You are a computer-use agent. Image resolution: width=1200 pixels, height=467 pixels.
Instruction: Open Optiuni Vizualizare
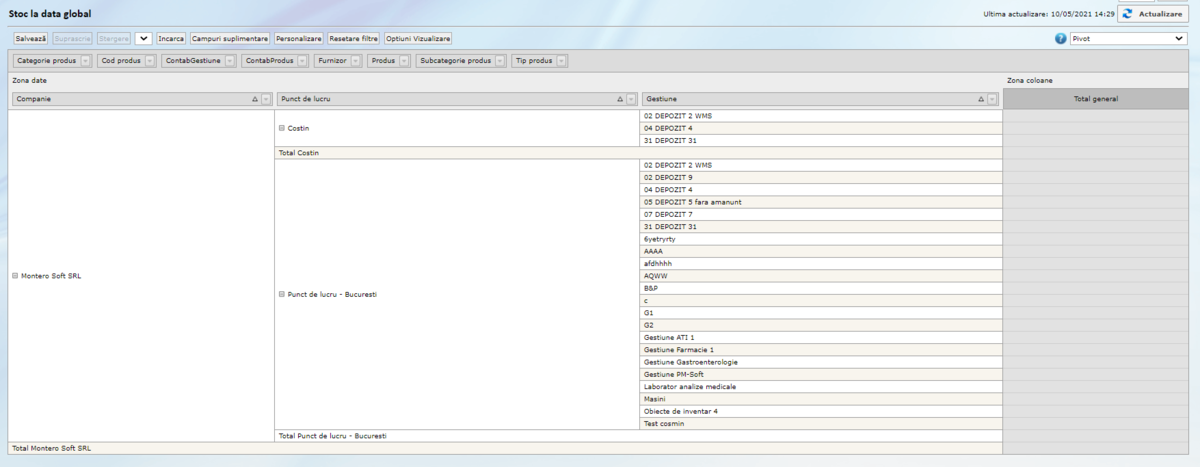tap(418, 38)
